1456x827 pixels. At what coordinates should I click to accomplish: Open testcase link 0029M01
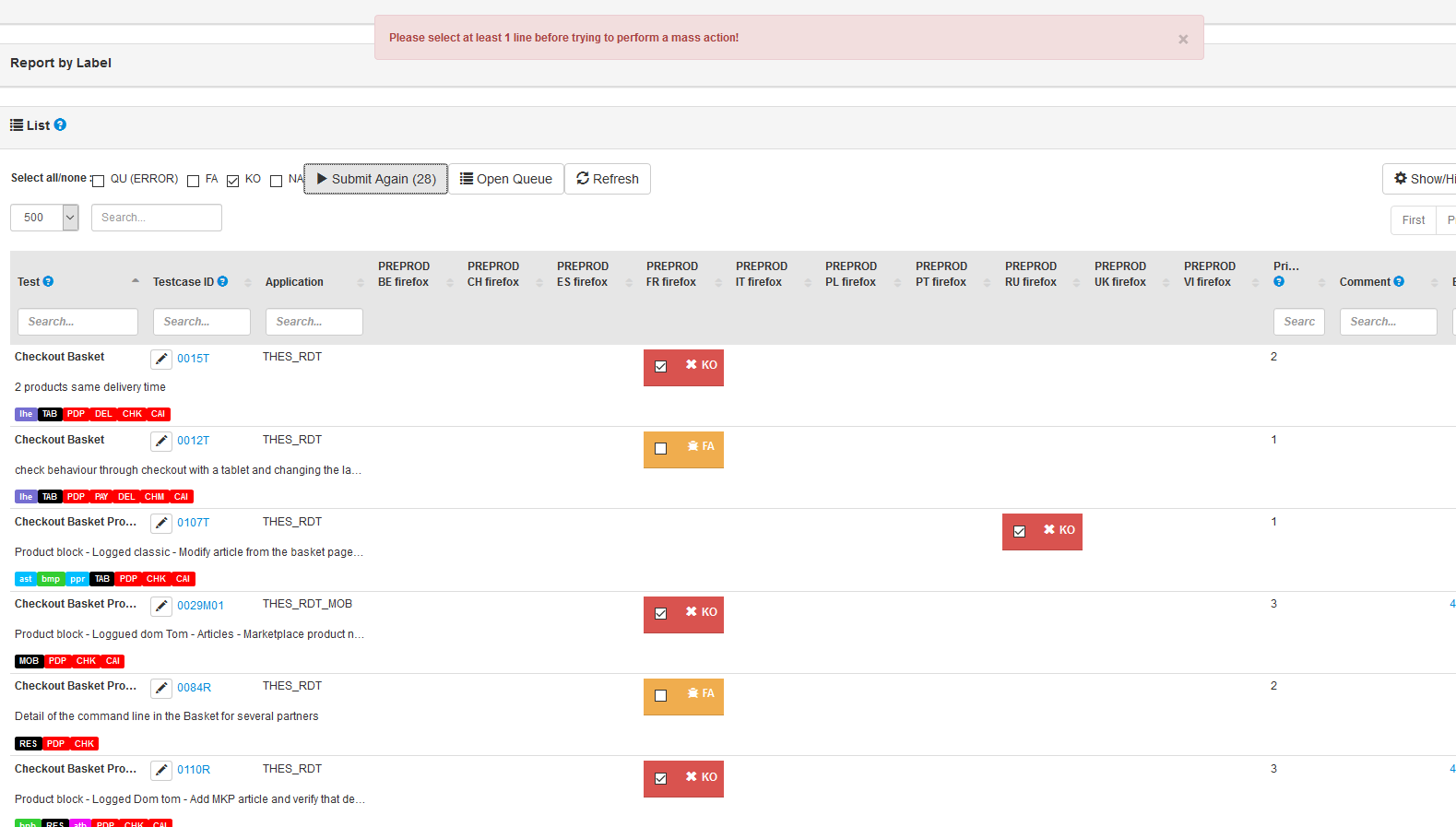[x=200, y=606]
